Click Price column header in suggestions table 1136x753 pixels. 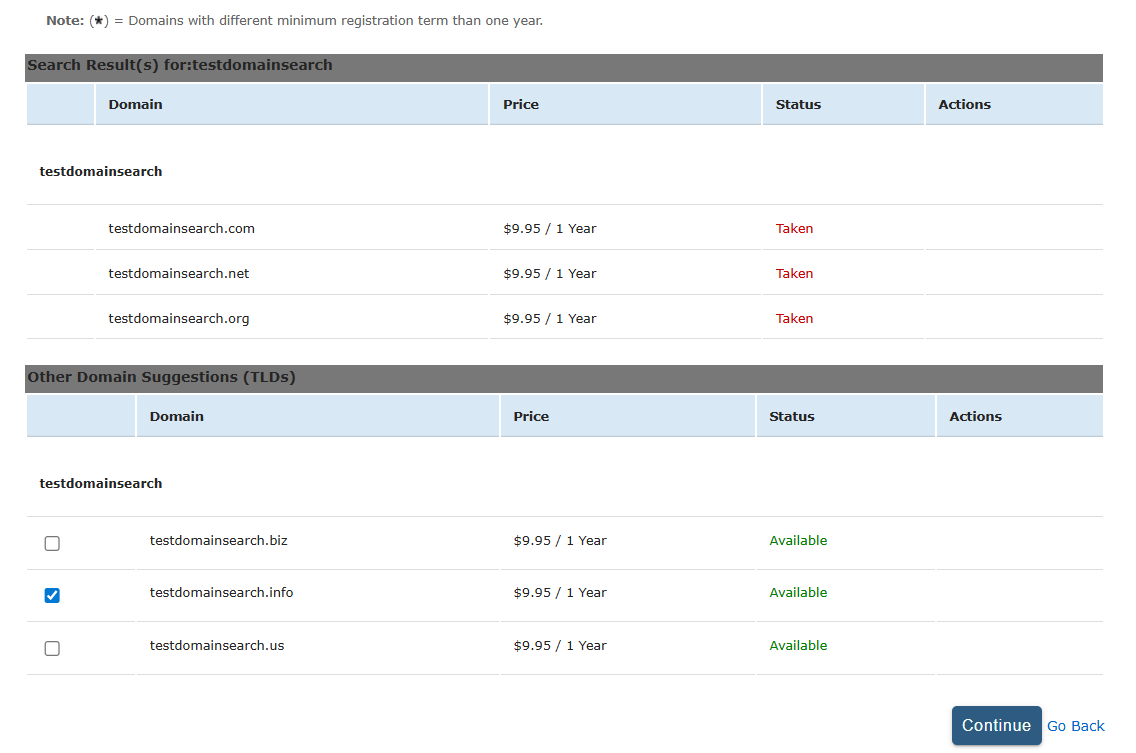click(531, 416)
